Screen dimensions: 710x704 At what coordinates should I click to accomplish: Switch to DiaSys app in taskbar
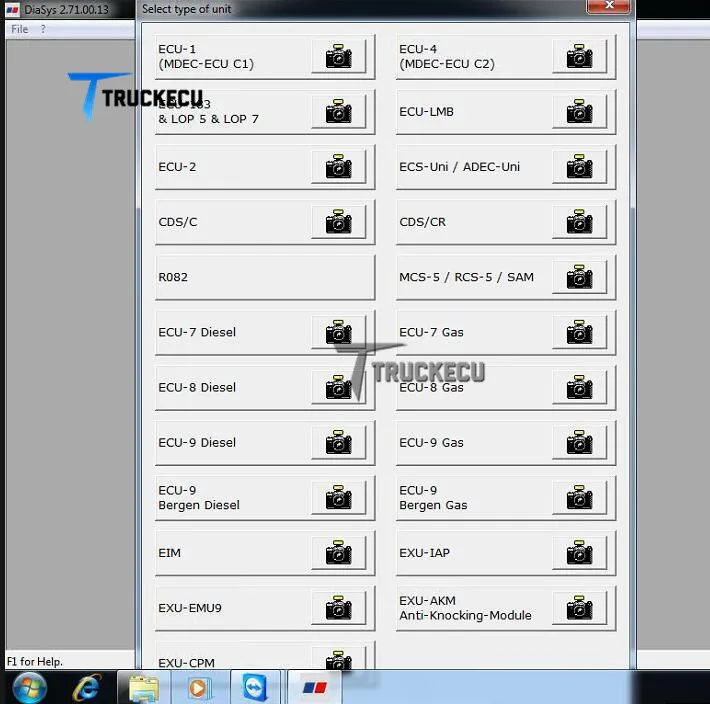pyautogui.click(x=314, y=688)
